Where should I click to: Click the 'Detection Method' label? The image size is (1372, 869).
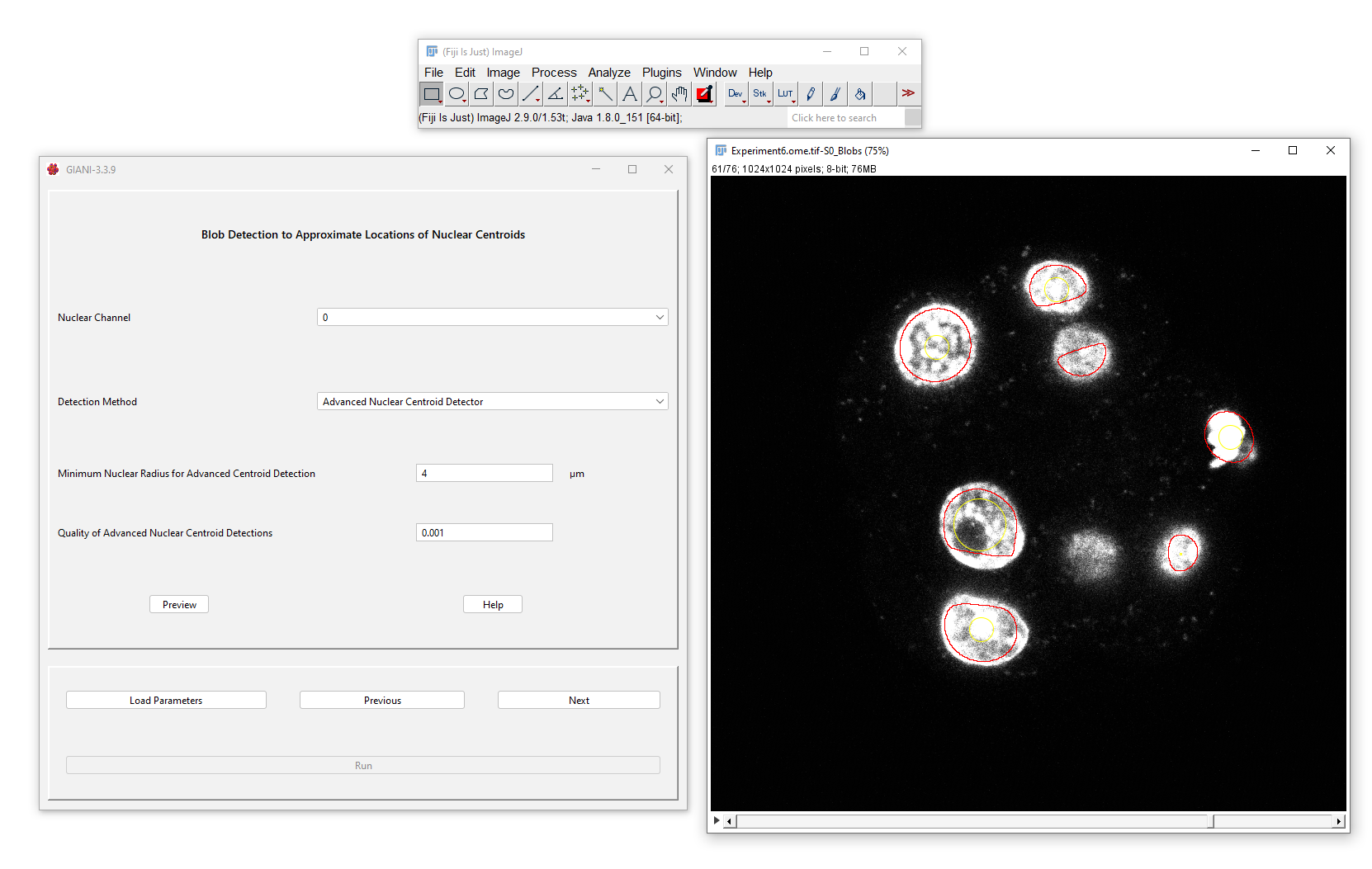coord(97,402)
